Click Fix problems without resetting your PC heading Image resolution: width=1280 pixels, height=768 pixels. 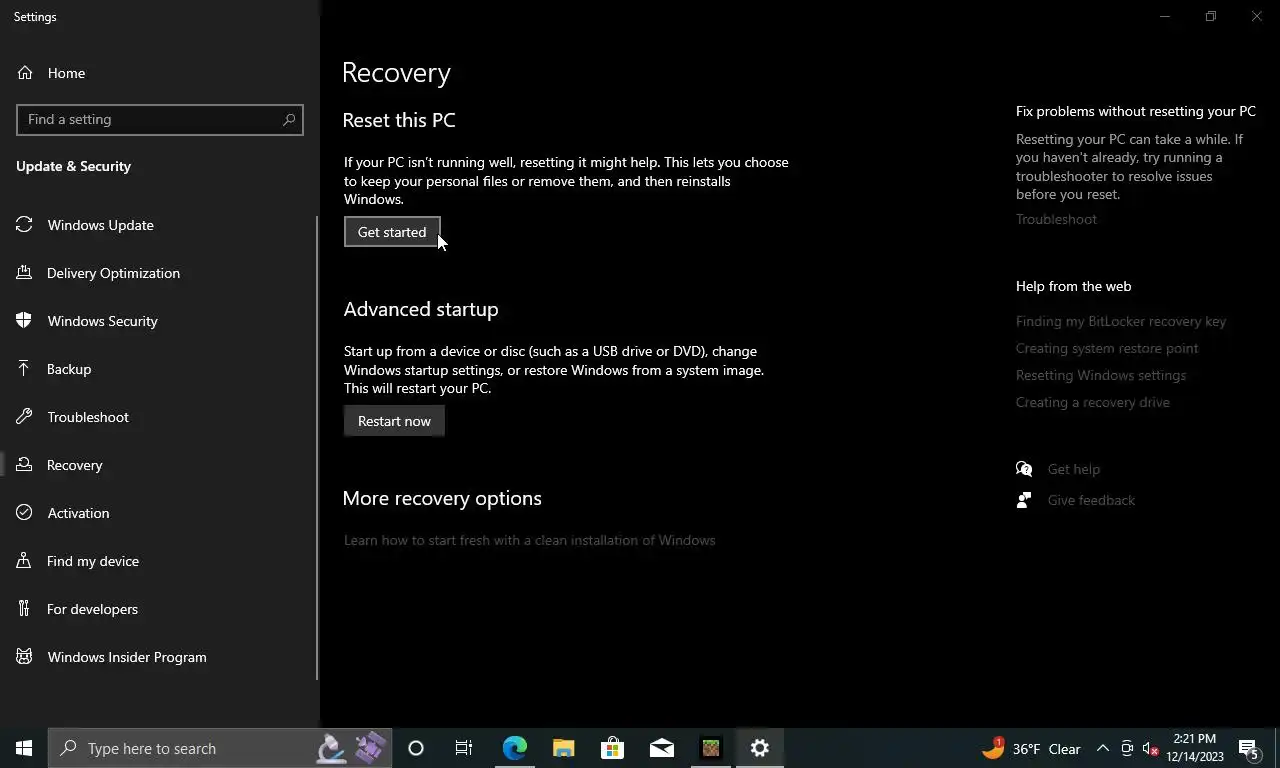(1136, 111)
